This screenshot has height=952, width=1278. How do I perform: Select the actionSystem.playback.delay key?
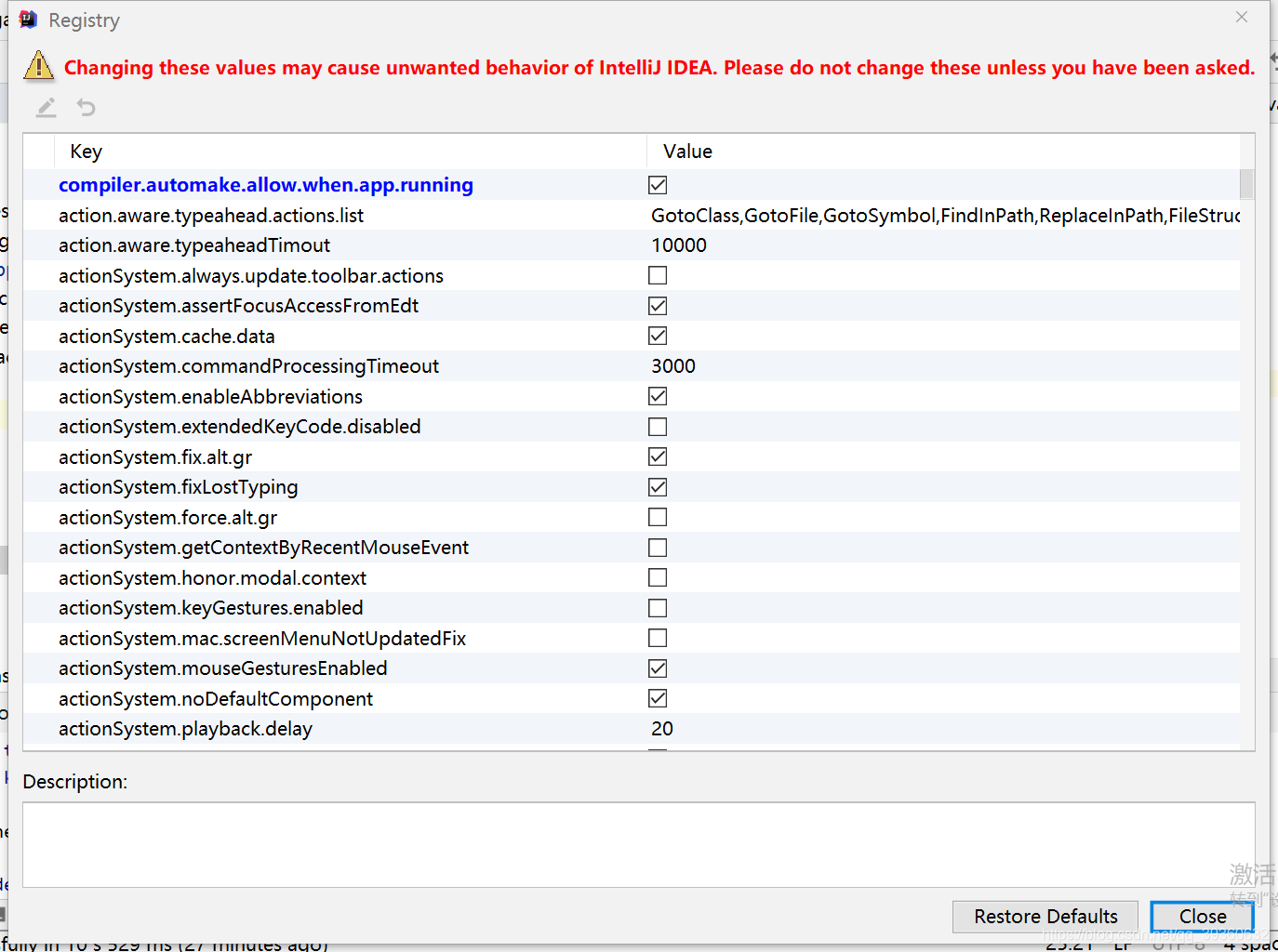[185, 729]
